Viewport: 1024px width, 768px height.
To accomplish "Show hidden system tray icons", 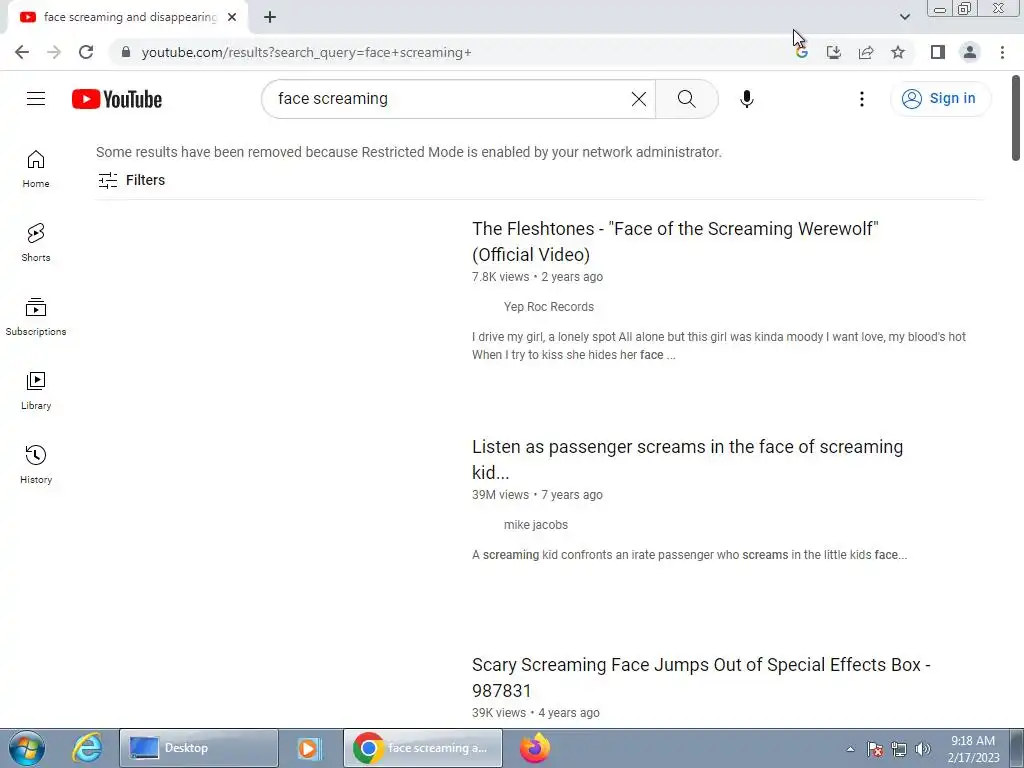I will (x=850, y=749).
